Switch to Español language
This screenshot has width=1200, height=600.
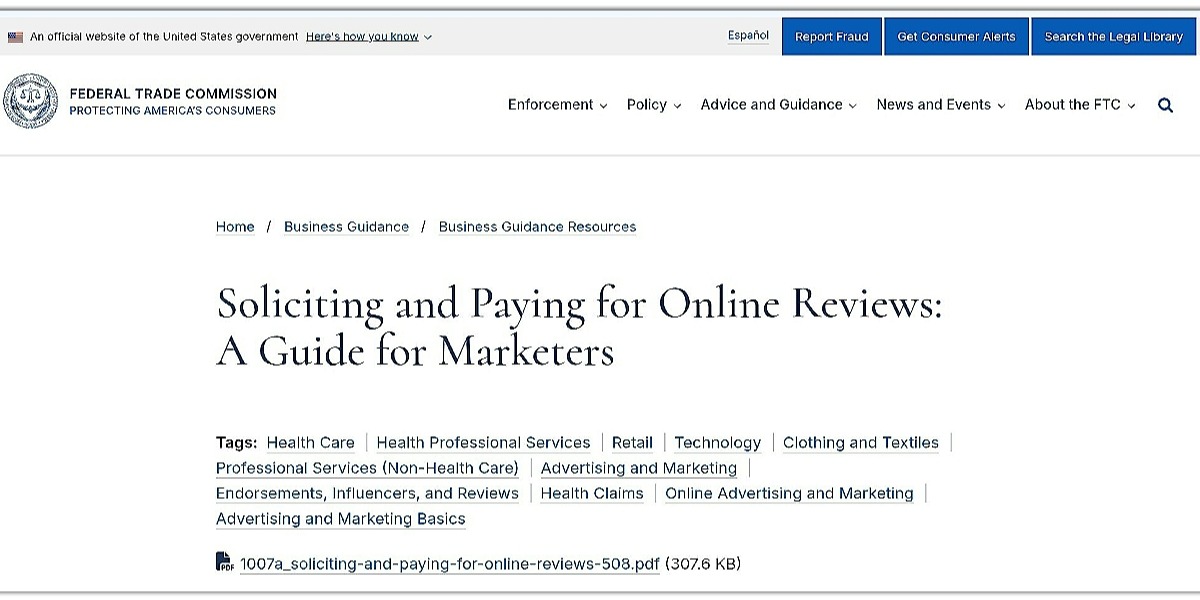748,36
